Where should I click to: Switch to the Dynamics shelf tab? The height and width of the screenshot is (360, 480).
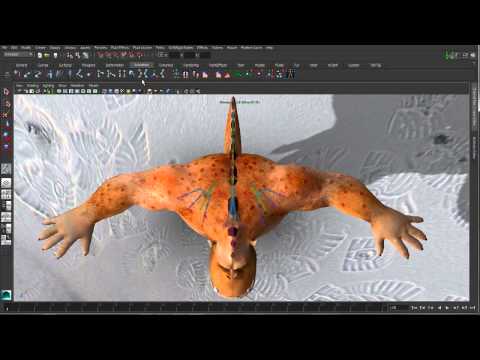pos(166,65)
